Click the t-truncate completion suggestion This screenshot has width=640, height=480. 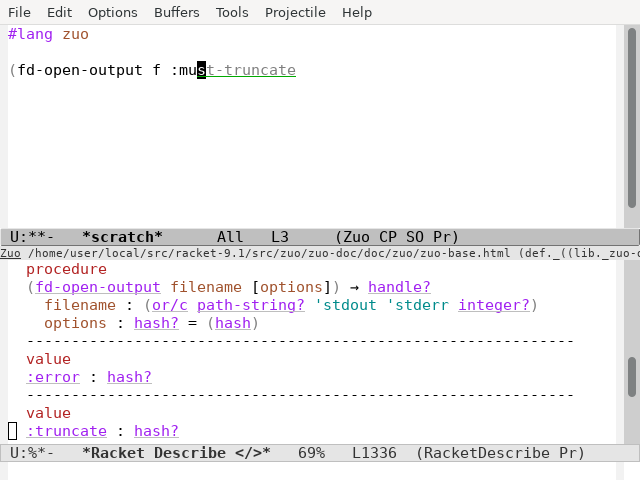(251, 70)
